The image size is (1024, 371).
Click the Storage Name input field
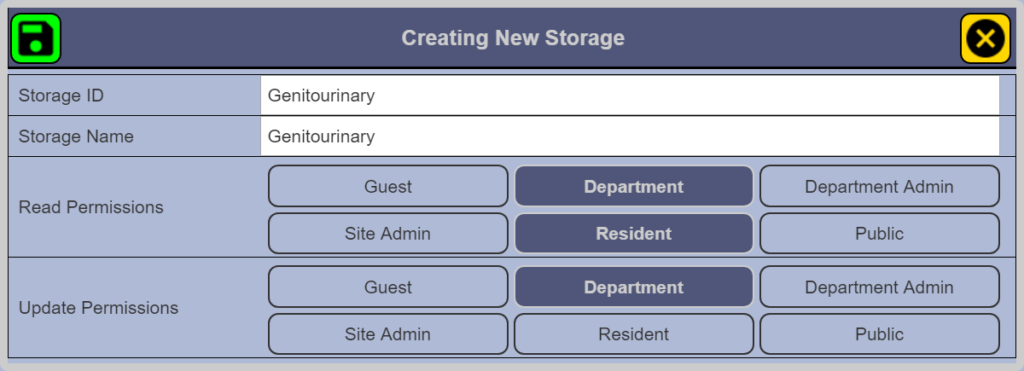click(630, 137)
